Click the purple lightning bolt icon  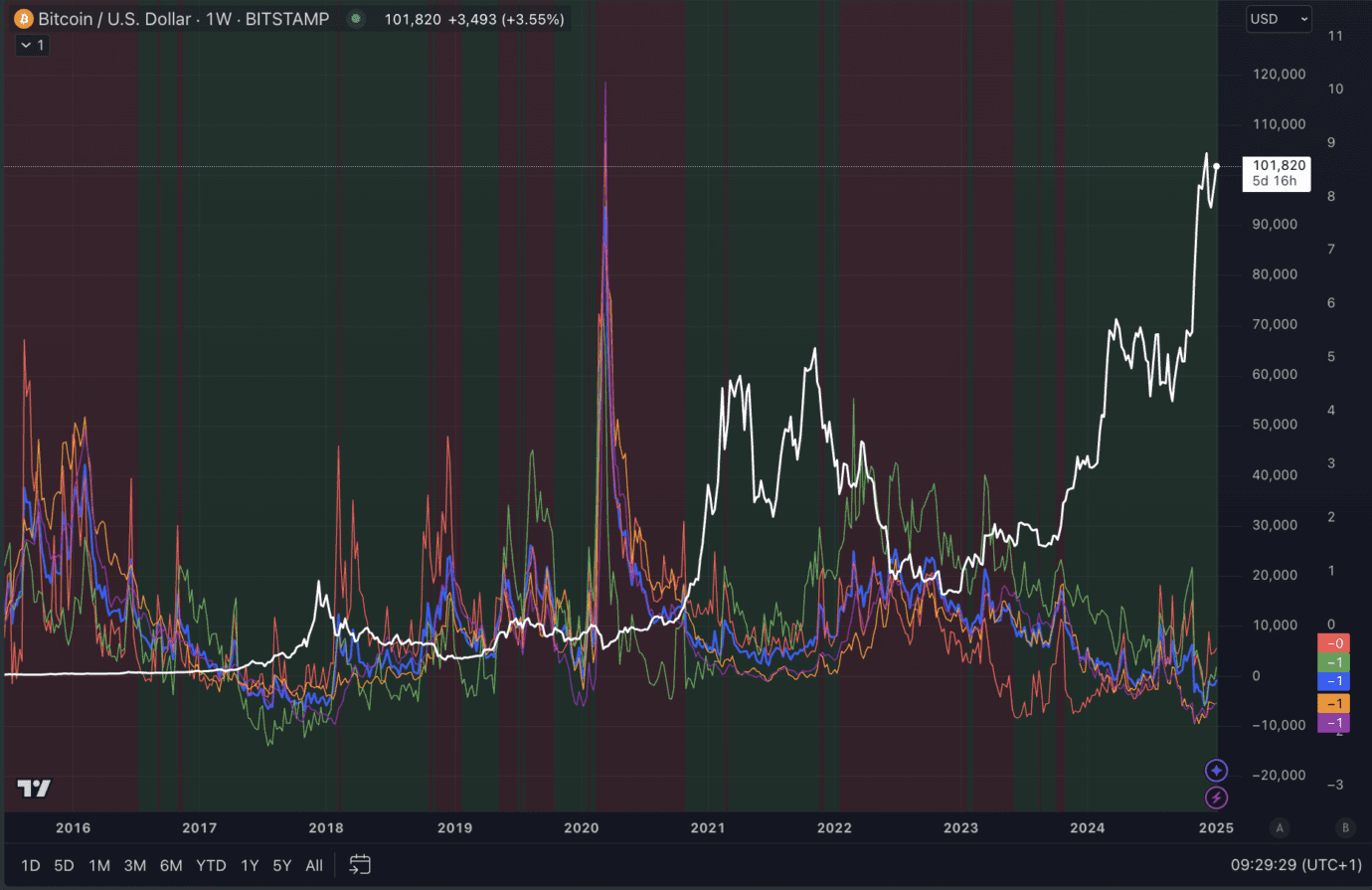[x=1216, y=798]
